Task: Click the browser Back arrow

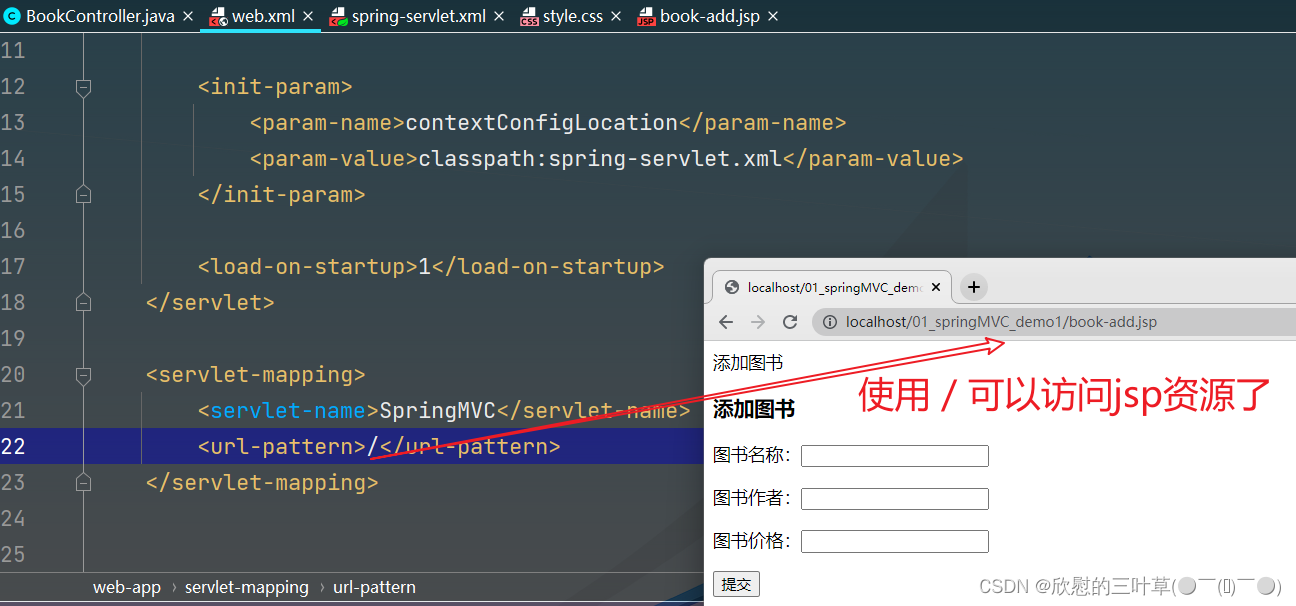Action: click(x=726, y=322)
